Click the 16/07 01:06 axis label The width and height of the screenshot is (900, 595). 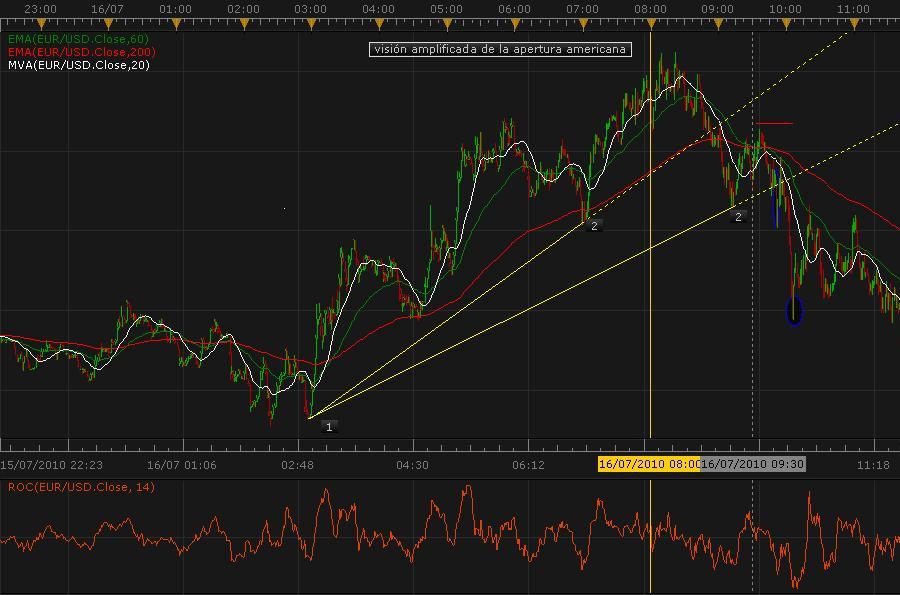182,465
